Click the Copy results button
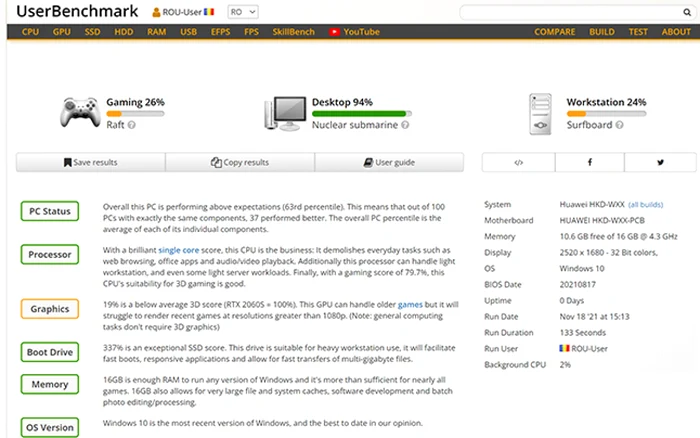The image size is (700, 438). (240, 163)
